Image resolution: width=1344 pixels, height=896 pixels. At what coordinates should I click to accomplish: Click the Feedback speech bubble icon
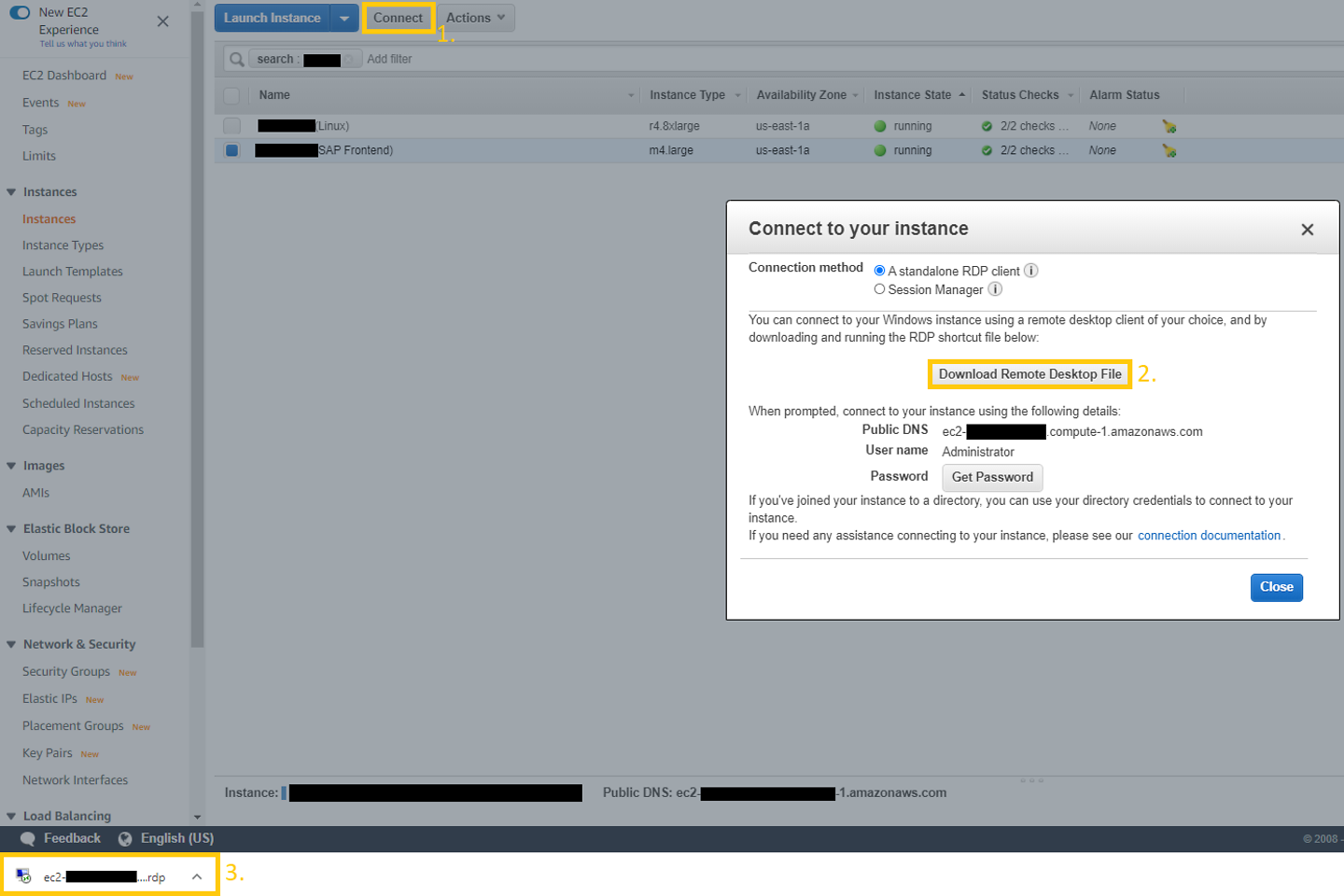point(28,839)
